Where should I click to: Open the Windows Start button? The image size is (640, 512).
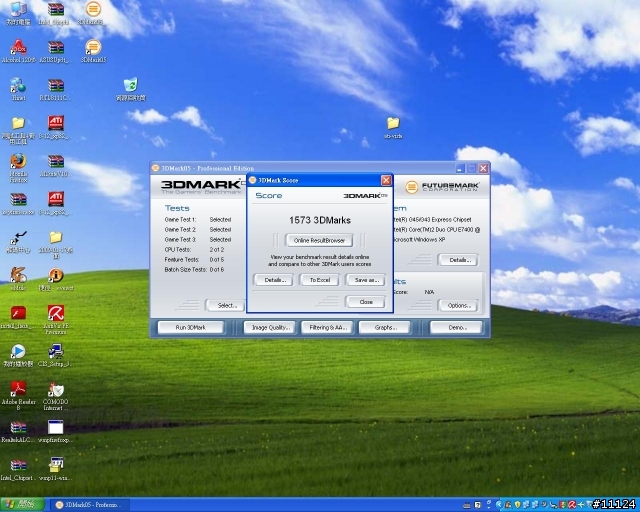coord(22,505)
